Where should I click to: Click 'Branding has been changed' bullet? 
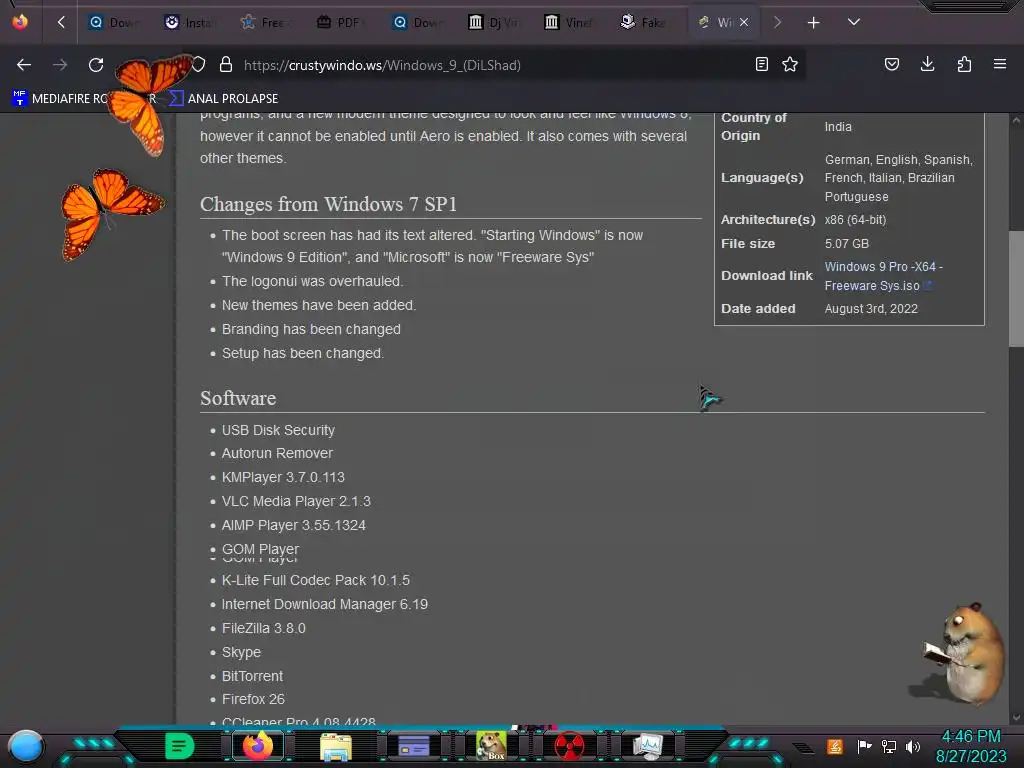(311, 330)
